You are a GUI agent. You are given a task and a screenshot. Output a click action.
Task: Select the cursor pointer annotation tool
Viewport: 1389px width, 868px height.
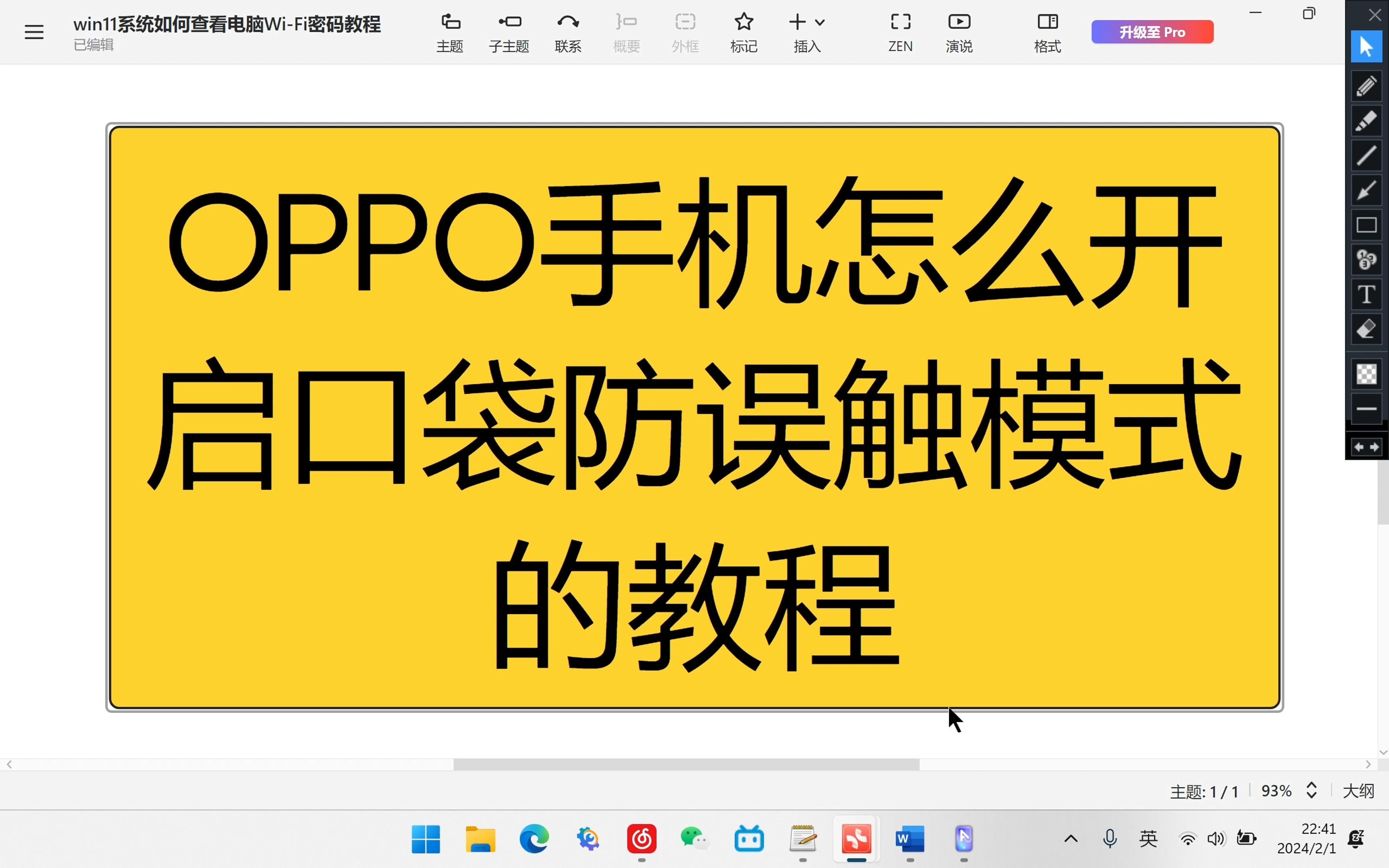pyautogui.click(x=1366, y=47)
